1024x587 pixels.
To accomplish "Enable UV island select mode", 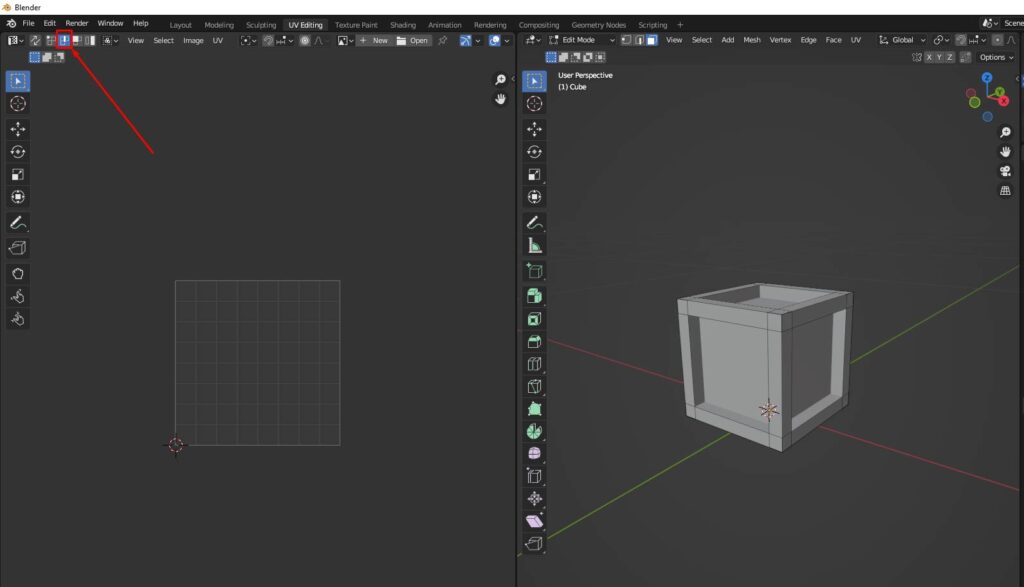I will coord(89,40).
